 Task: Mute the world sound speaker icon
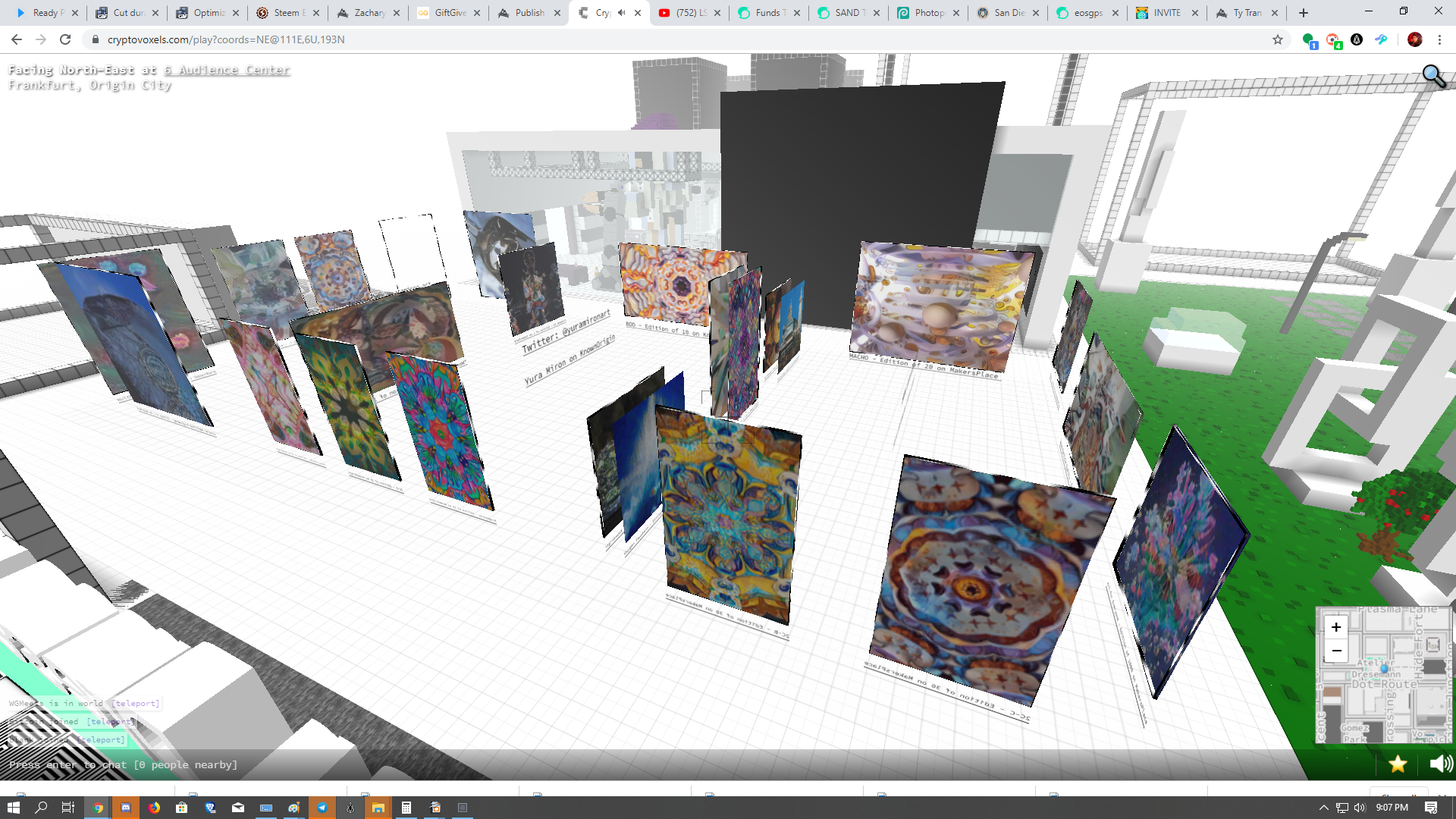pos(1441,764)
